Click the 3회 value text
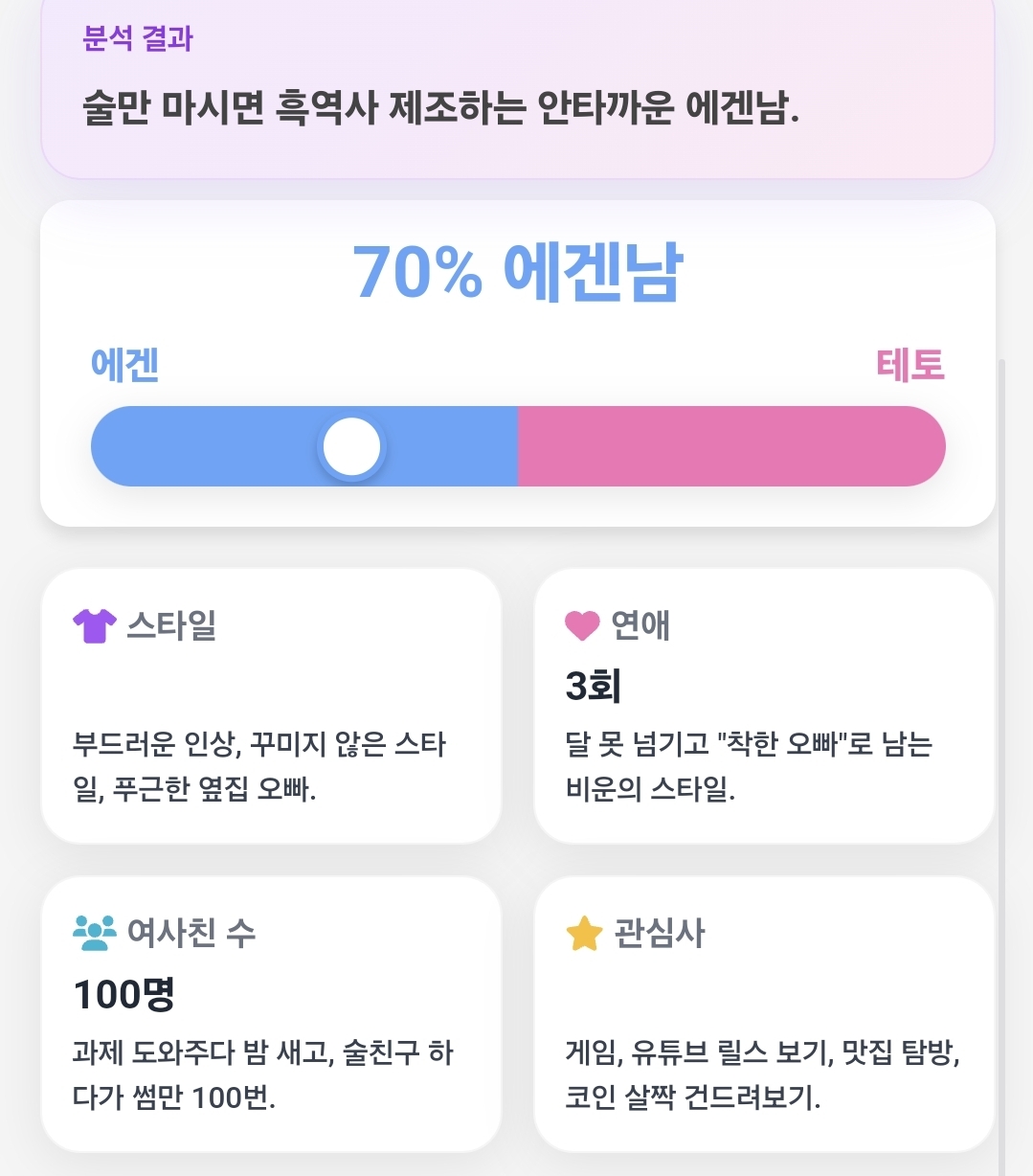Image resolution: width=1033 pixels, height=1176 pixels. 593,686
